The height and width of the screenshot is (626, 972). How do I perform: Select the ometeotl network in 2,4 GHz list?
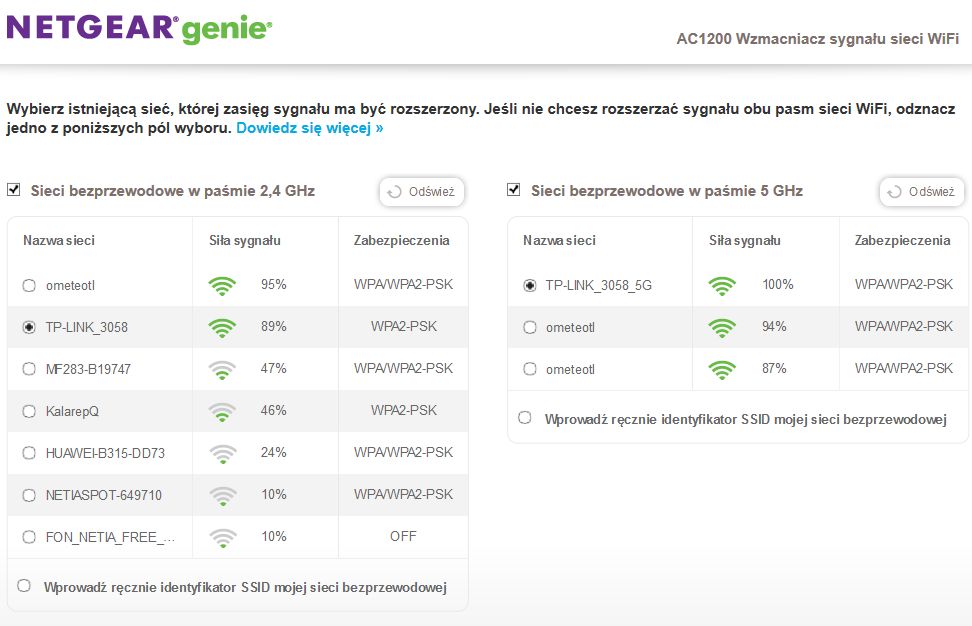pos(29,286)
